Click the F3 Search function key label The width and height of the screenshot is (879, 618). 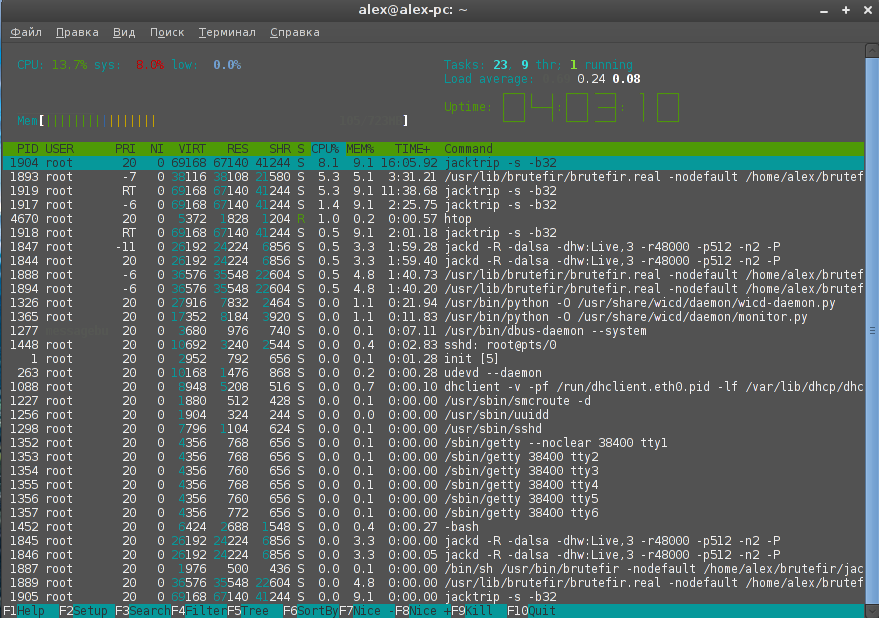[143, 610]
